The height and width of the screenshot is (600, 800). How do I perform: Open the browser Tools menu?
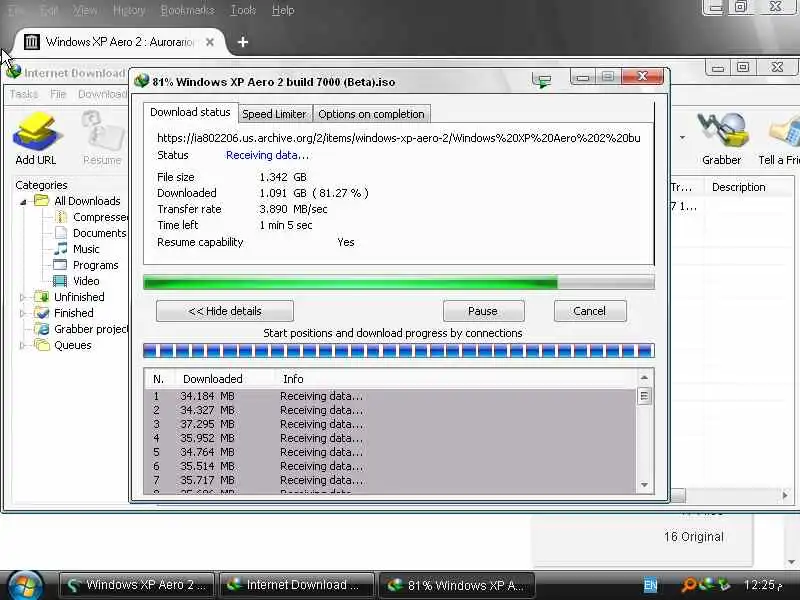point(243,10)
